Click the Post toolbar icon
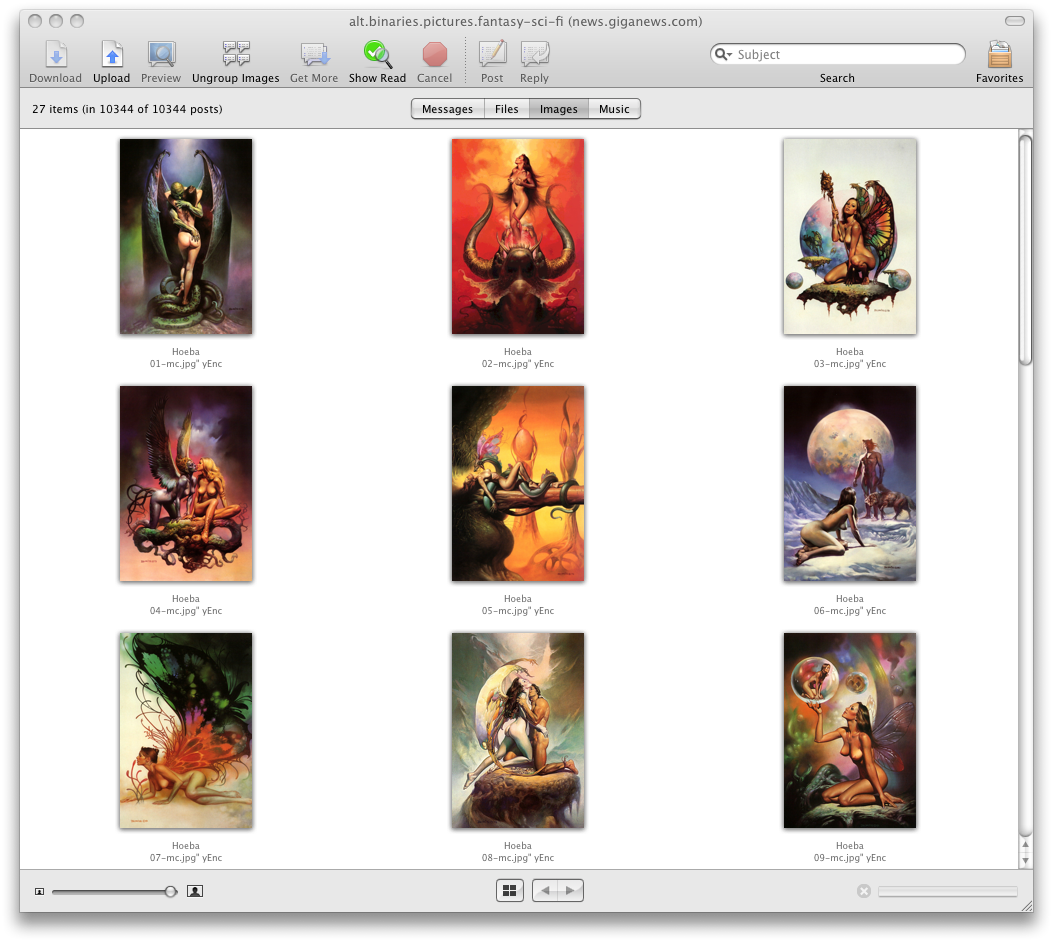 click(x=492, y=54)
